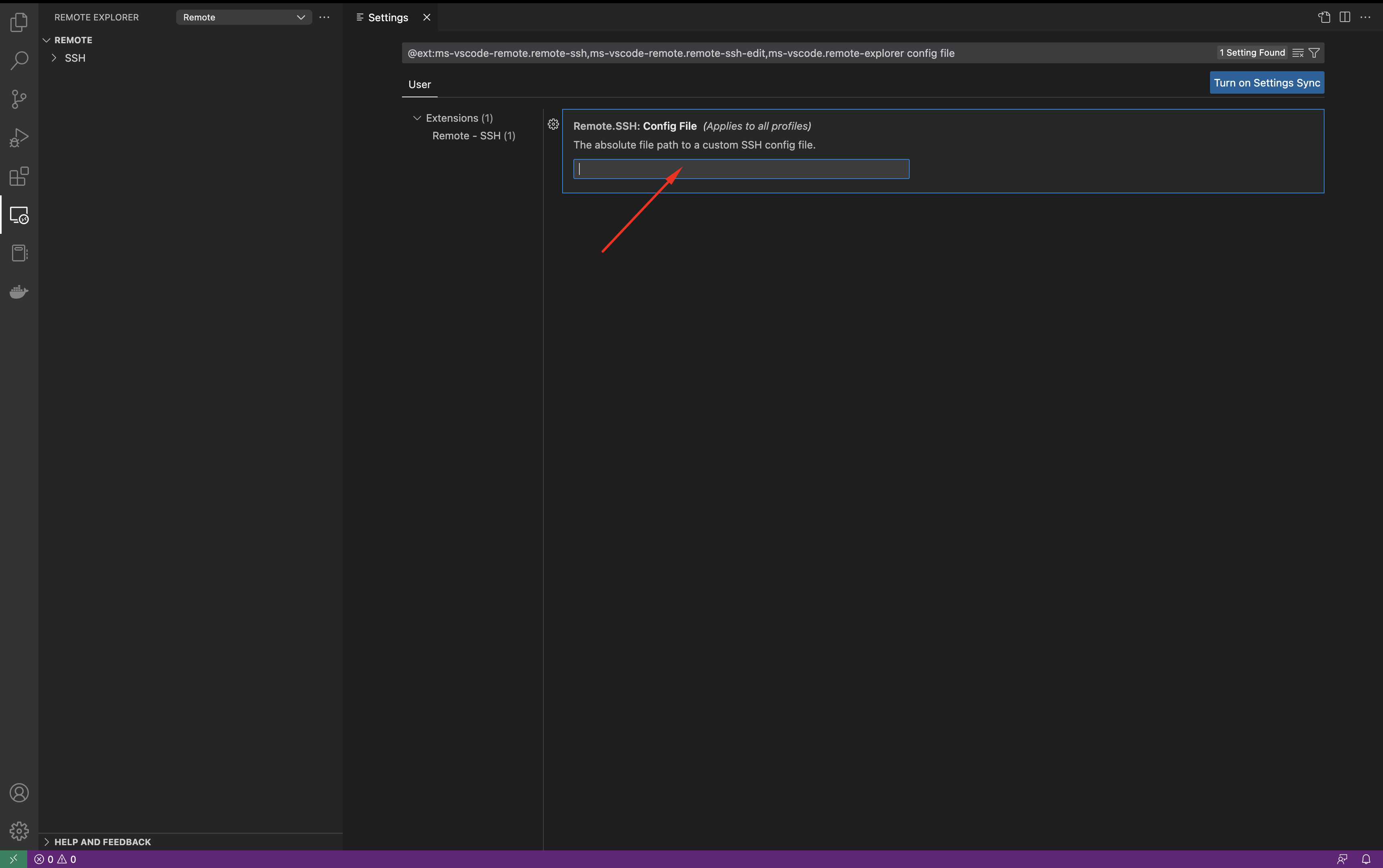Open the settings filter funnel icon
1383x868 pixels.
click(1314, 53)
